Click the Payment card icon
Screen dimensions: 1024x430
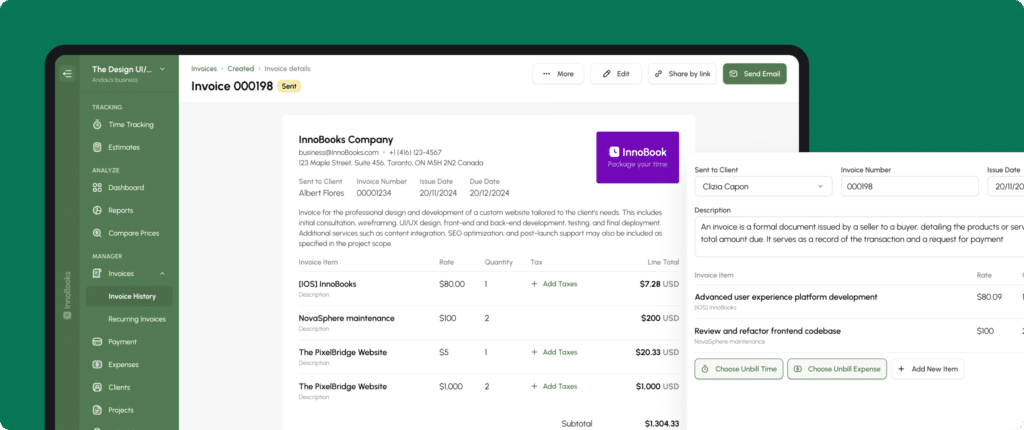(x=97, y=342)
